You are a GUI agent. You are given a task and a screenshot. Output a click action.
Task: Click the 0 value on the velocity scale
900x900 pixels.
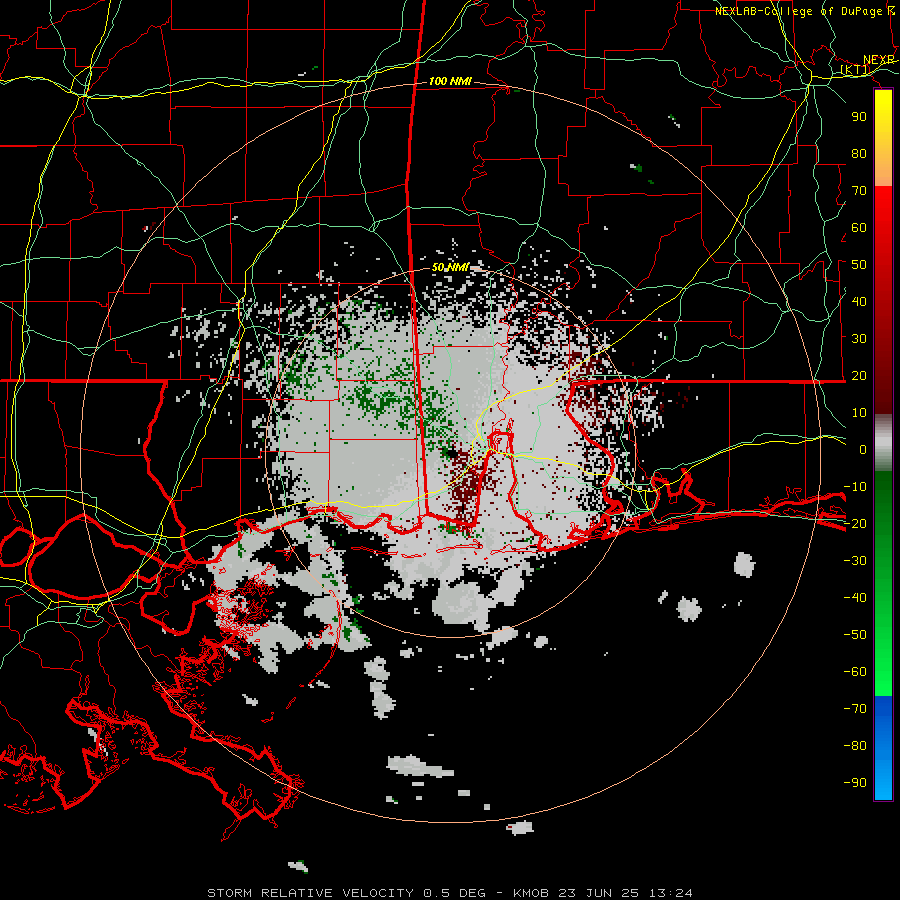(863, 450)
